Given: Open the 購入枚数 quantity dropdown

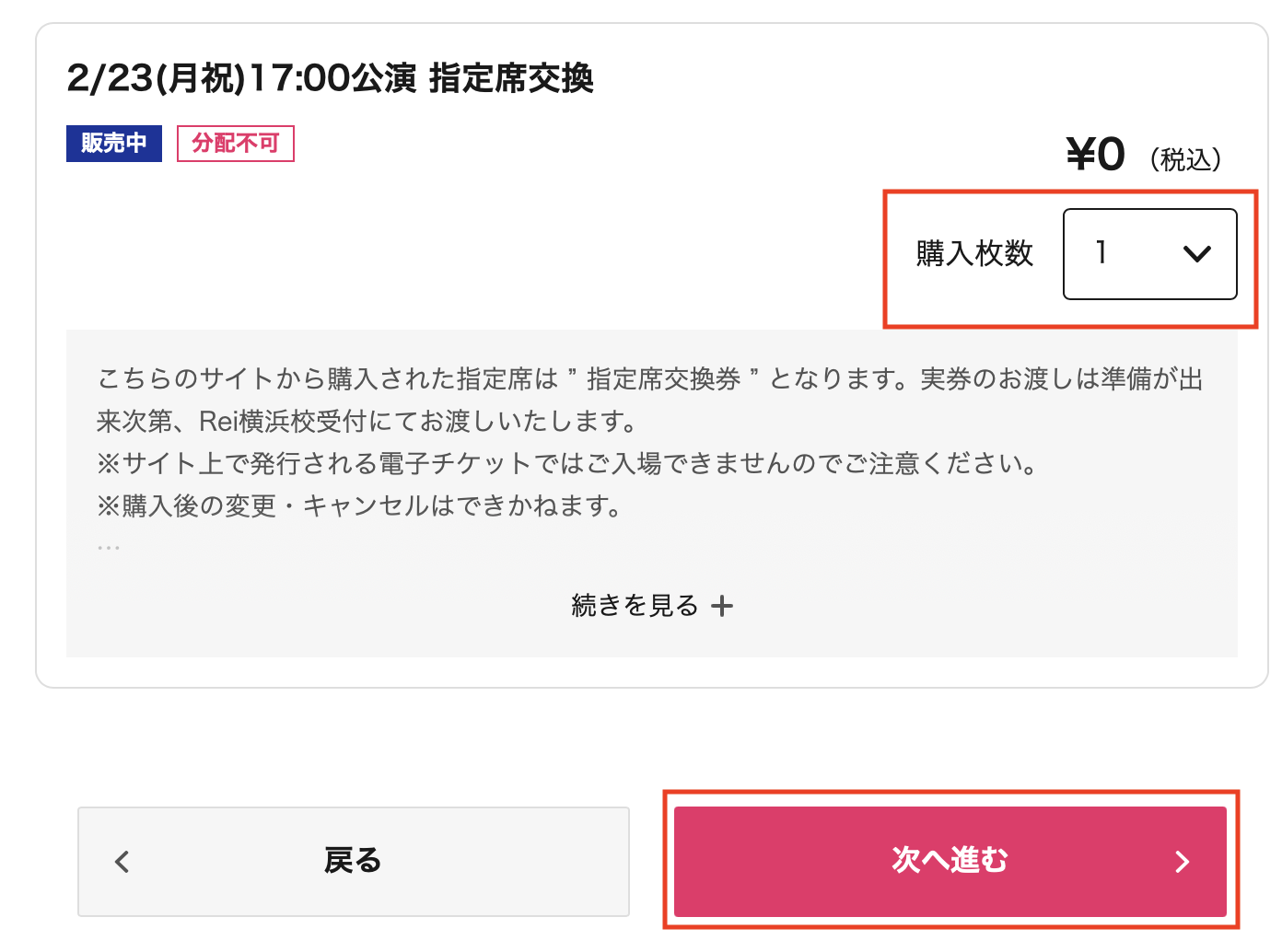Looking at the screenshot, I should pos(1149,254).
